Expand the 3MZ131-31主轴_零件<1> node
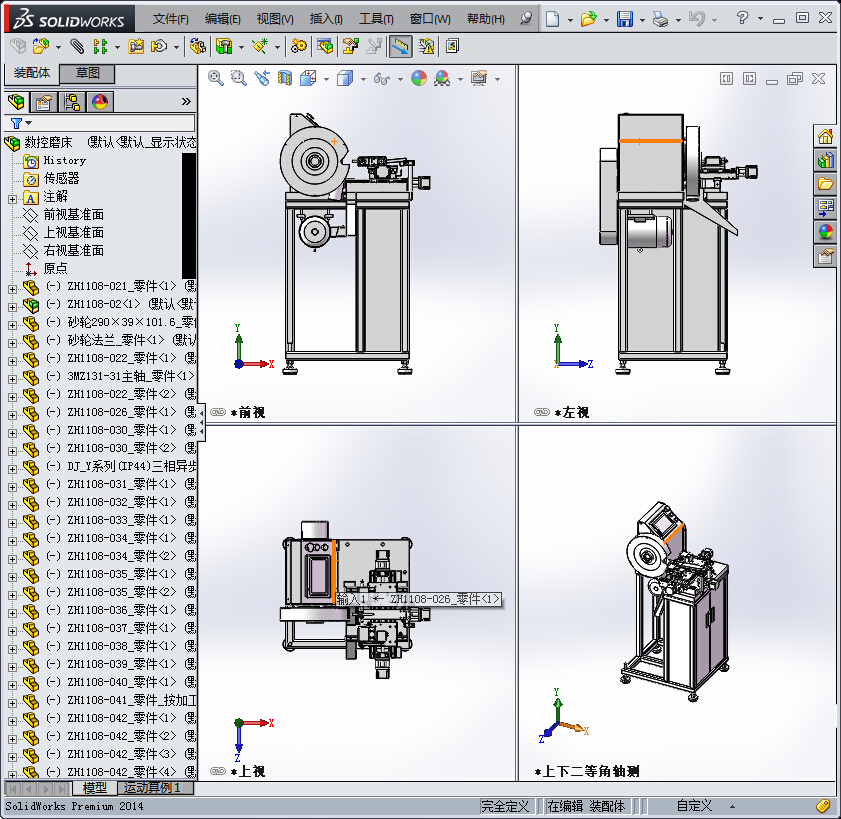The width and height of the screenshot is (841, 819). pyautogui.click(x=12, y=379)
